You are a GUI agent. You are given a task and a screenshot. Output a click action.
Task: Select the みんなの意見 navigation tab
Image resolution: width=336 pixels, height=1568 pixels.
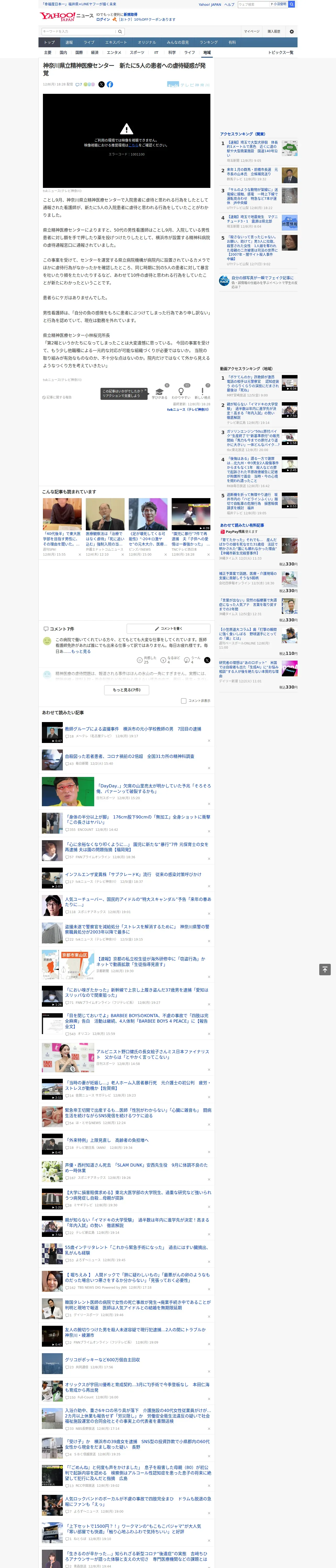(178, 43)
